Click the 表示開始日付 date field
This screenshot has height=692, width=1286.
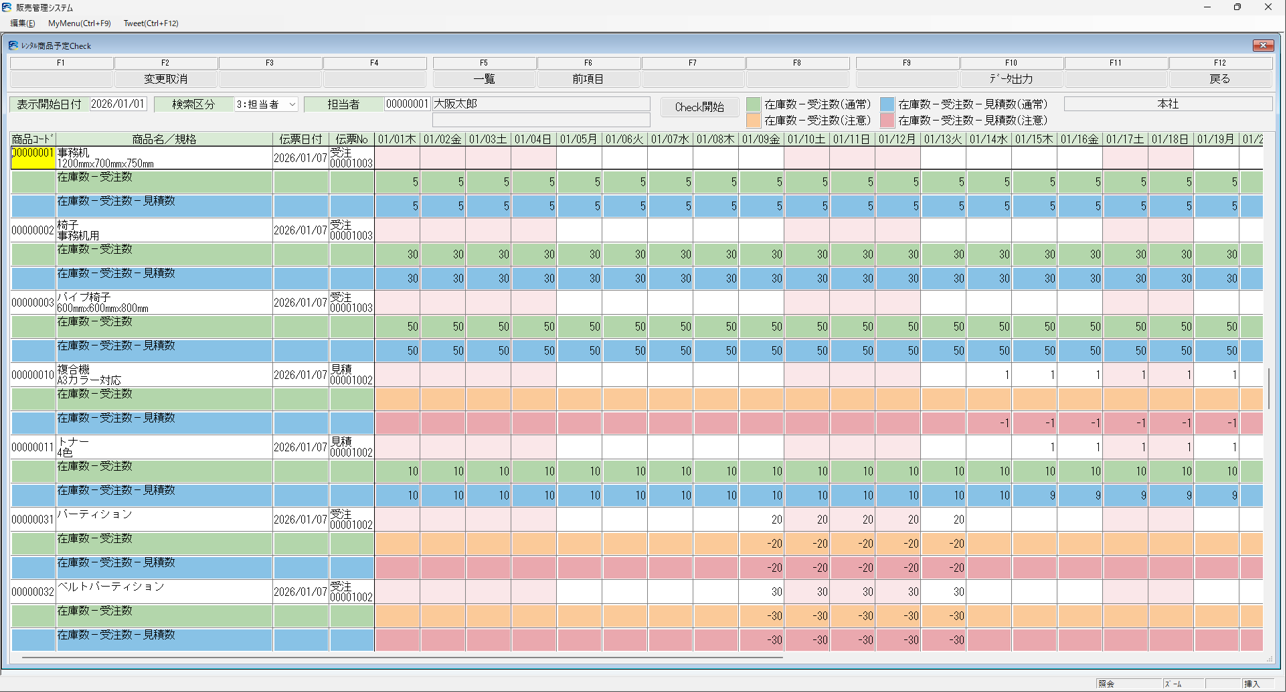tap(118, 104)
